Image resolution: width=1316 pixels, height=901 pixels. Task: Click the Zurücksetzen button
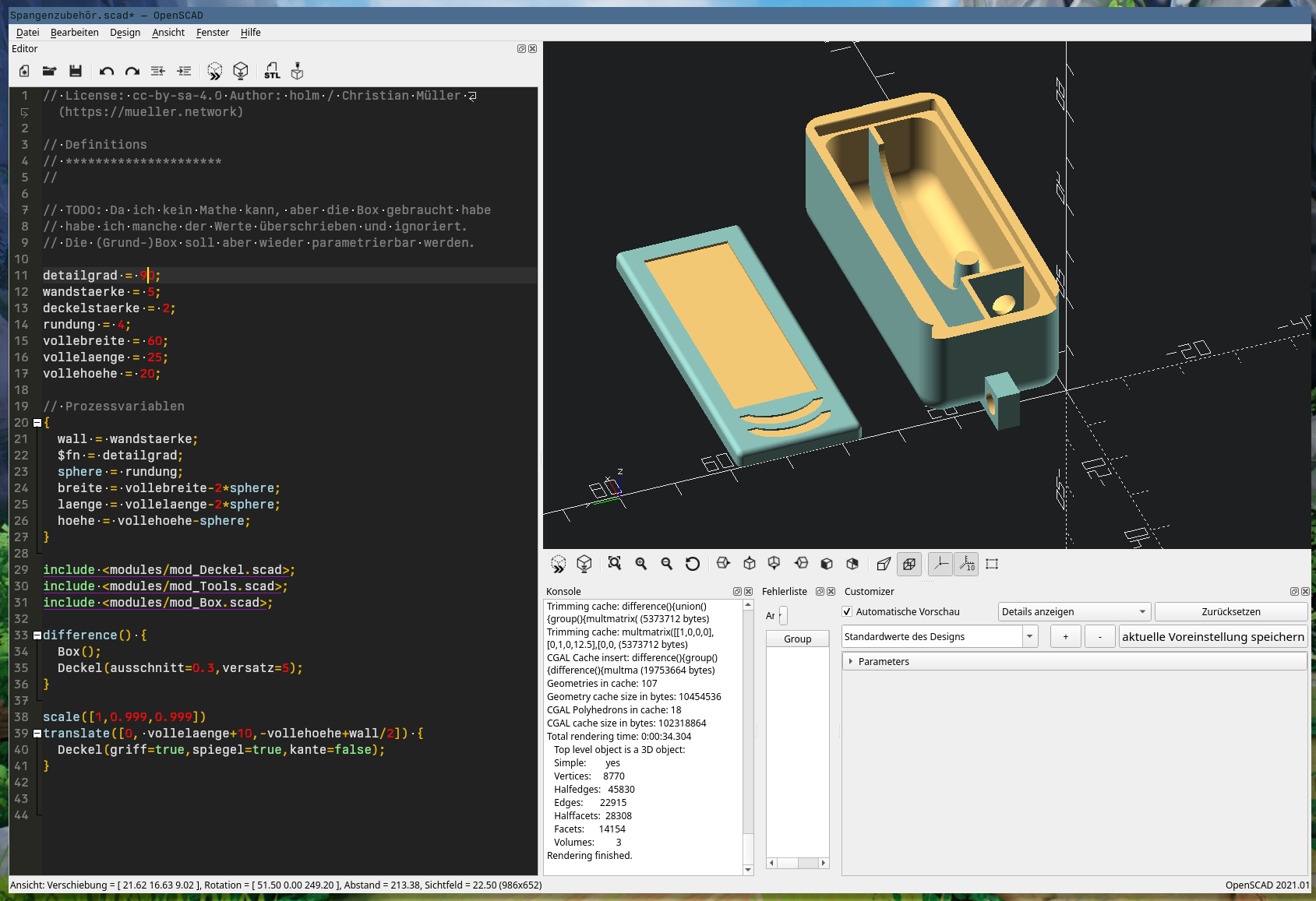[1231, 612]
